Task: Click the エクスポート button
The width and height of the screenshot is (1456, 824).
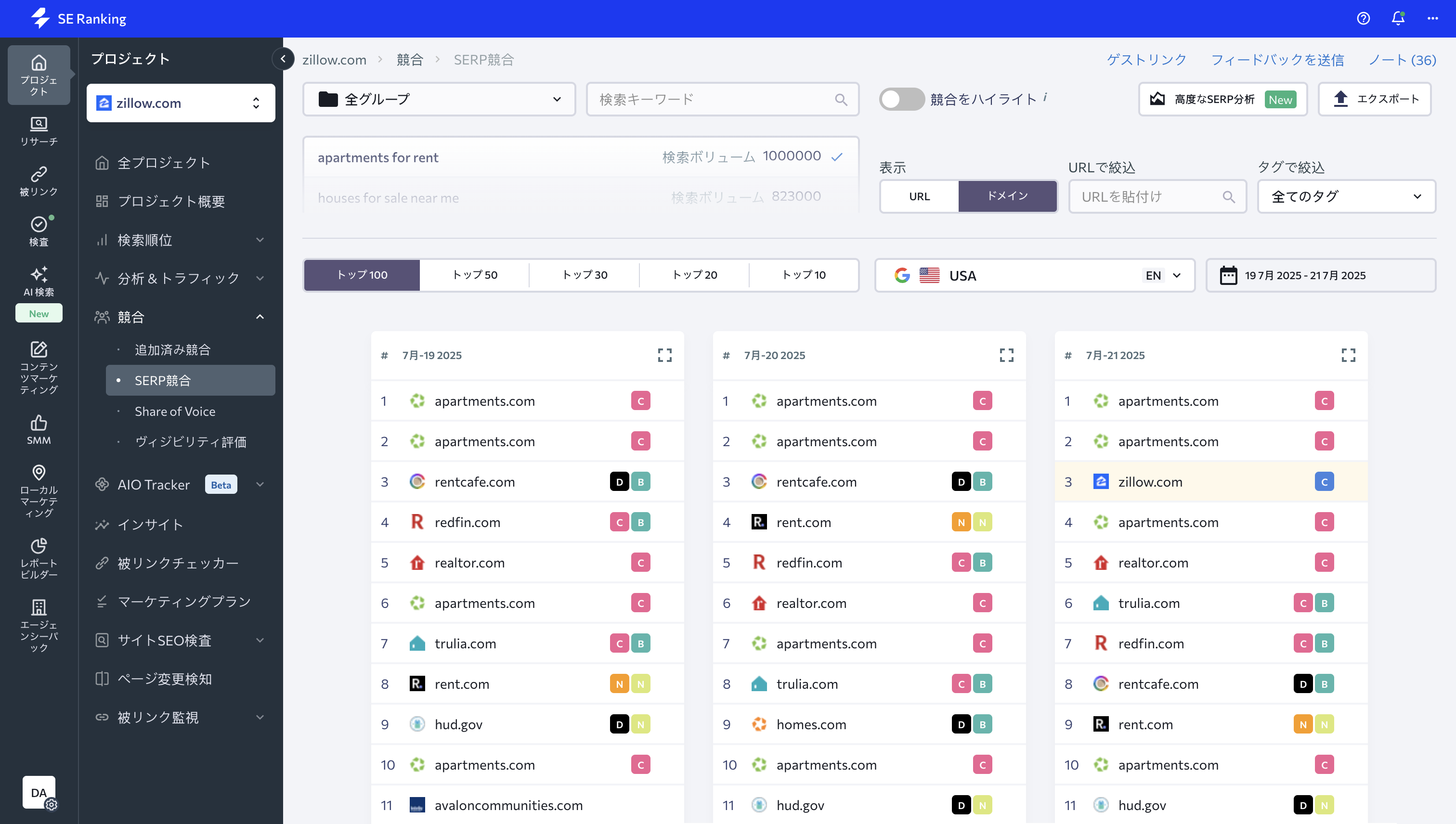Action: 1375,99
